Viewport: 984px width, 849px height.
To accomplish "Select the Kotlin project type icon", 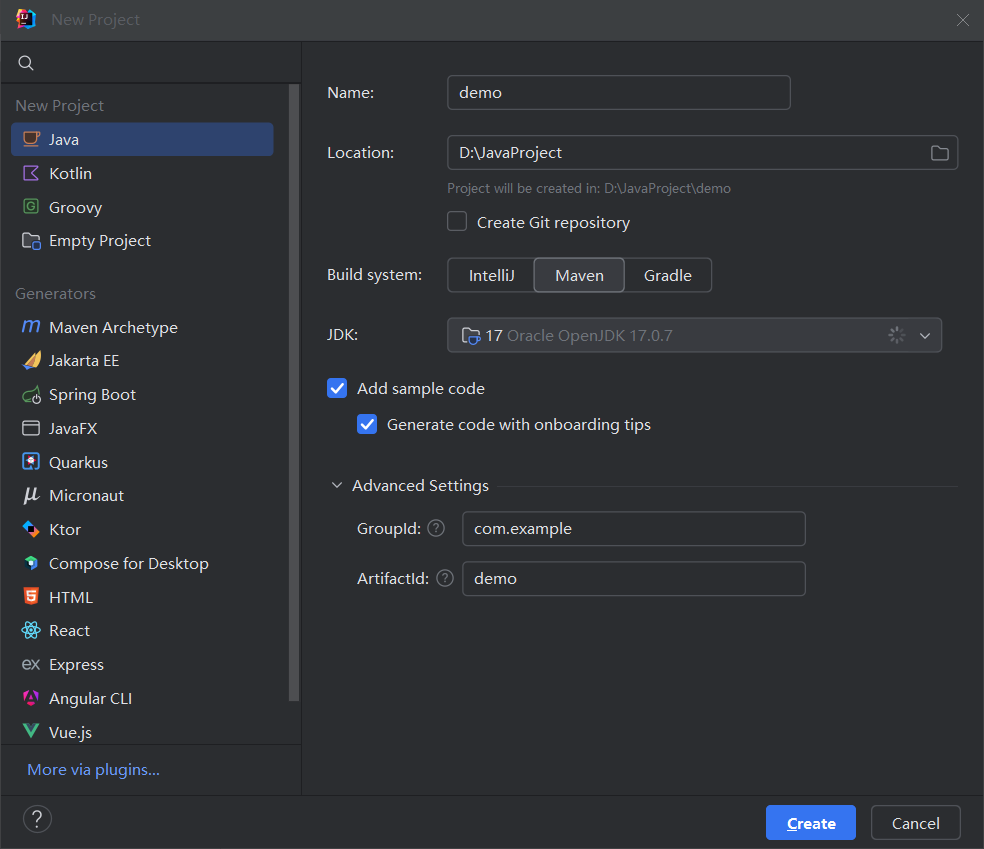I will point(31,173).
